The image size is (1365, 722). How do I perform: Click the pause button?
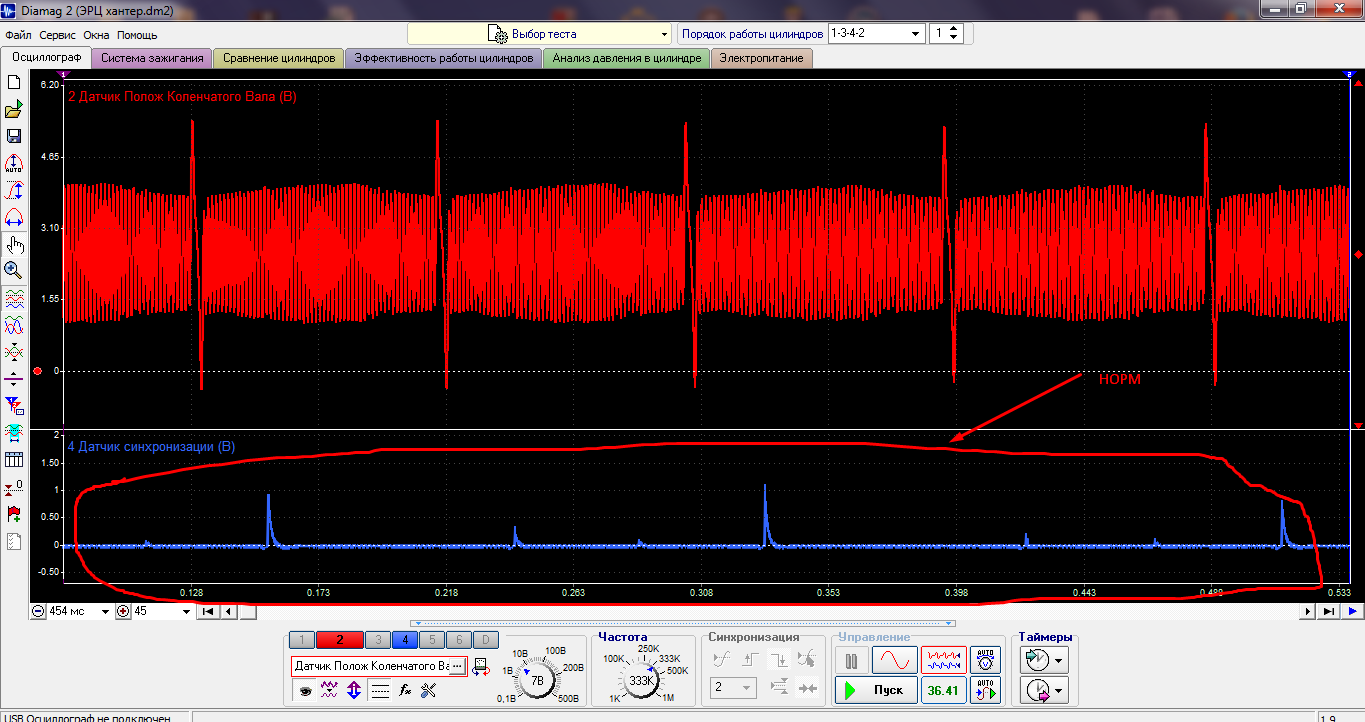(x=852, y=660)
